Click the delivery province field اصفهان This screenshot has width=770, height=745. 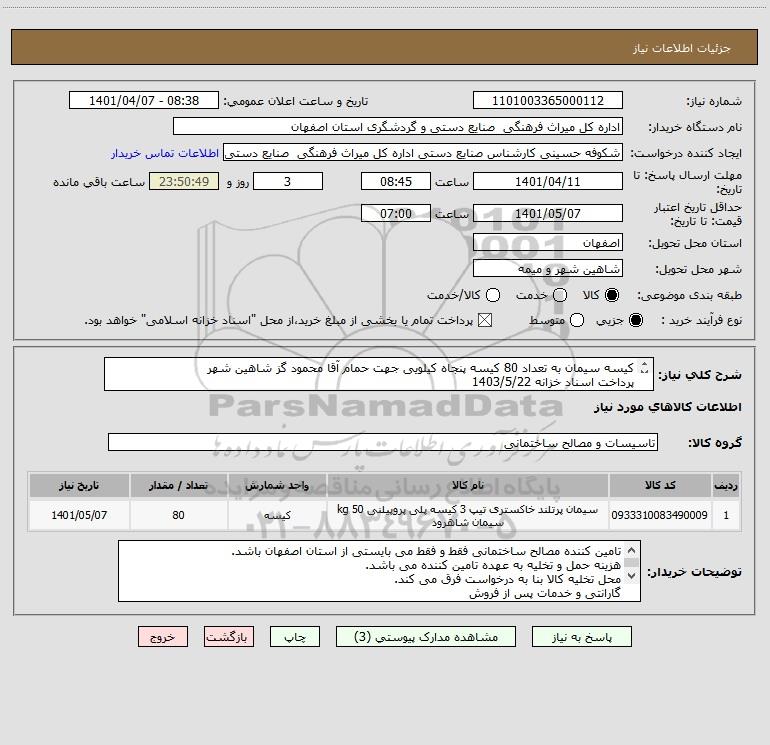tap(548, 242)
